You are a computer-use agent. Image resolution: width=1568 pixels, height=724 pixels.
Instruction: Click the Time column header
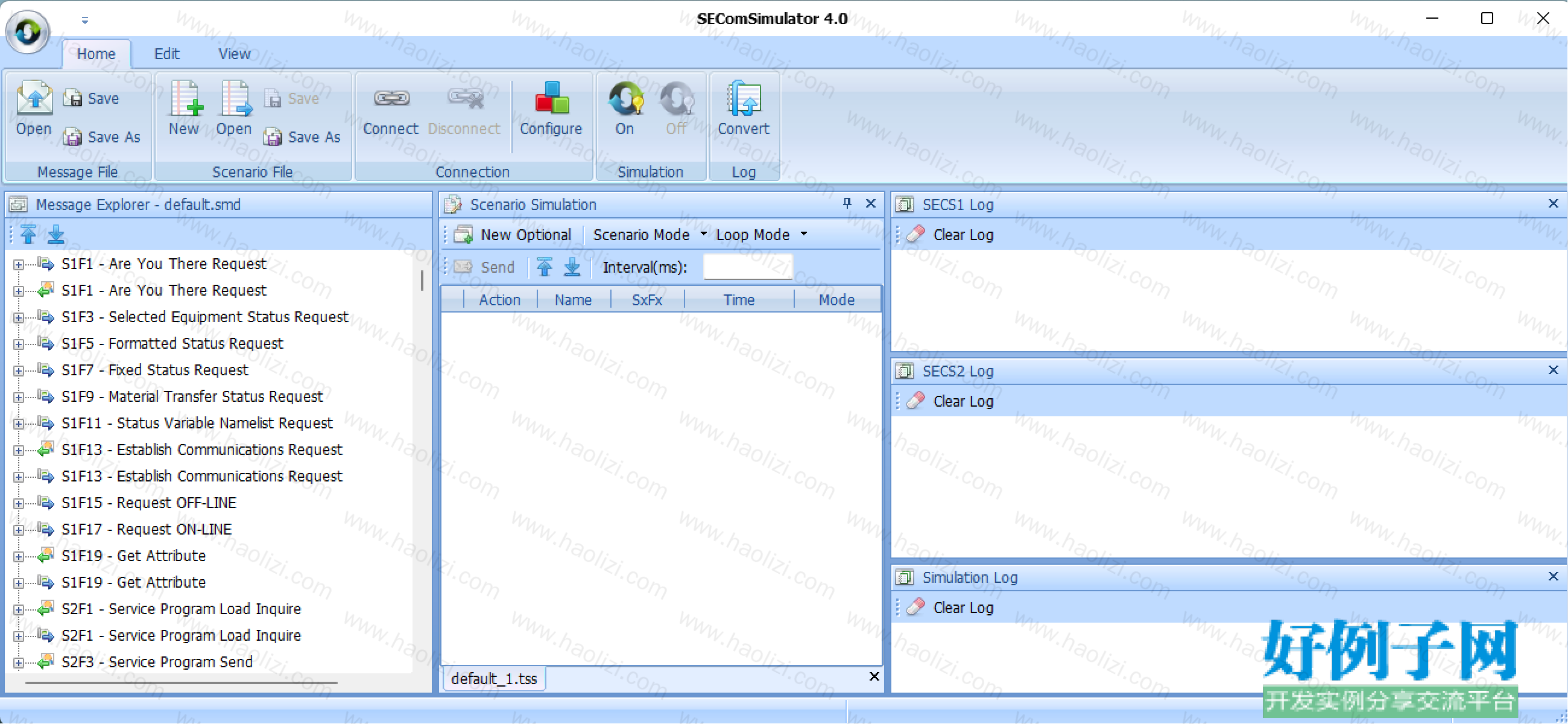[739, 300]
